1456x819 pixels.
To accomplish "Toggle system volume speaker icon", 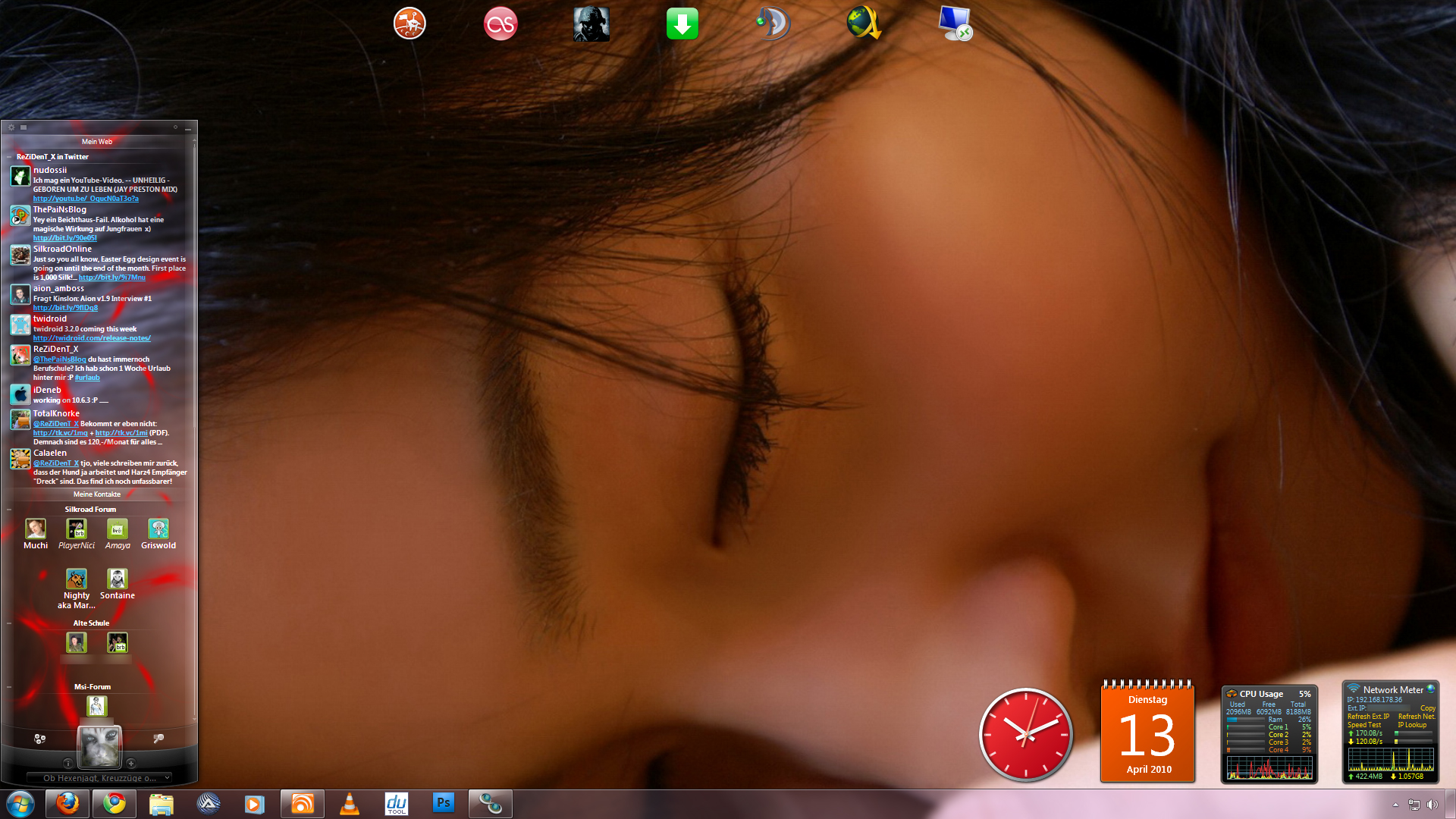I will (x=1432, y=805).
